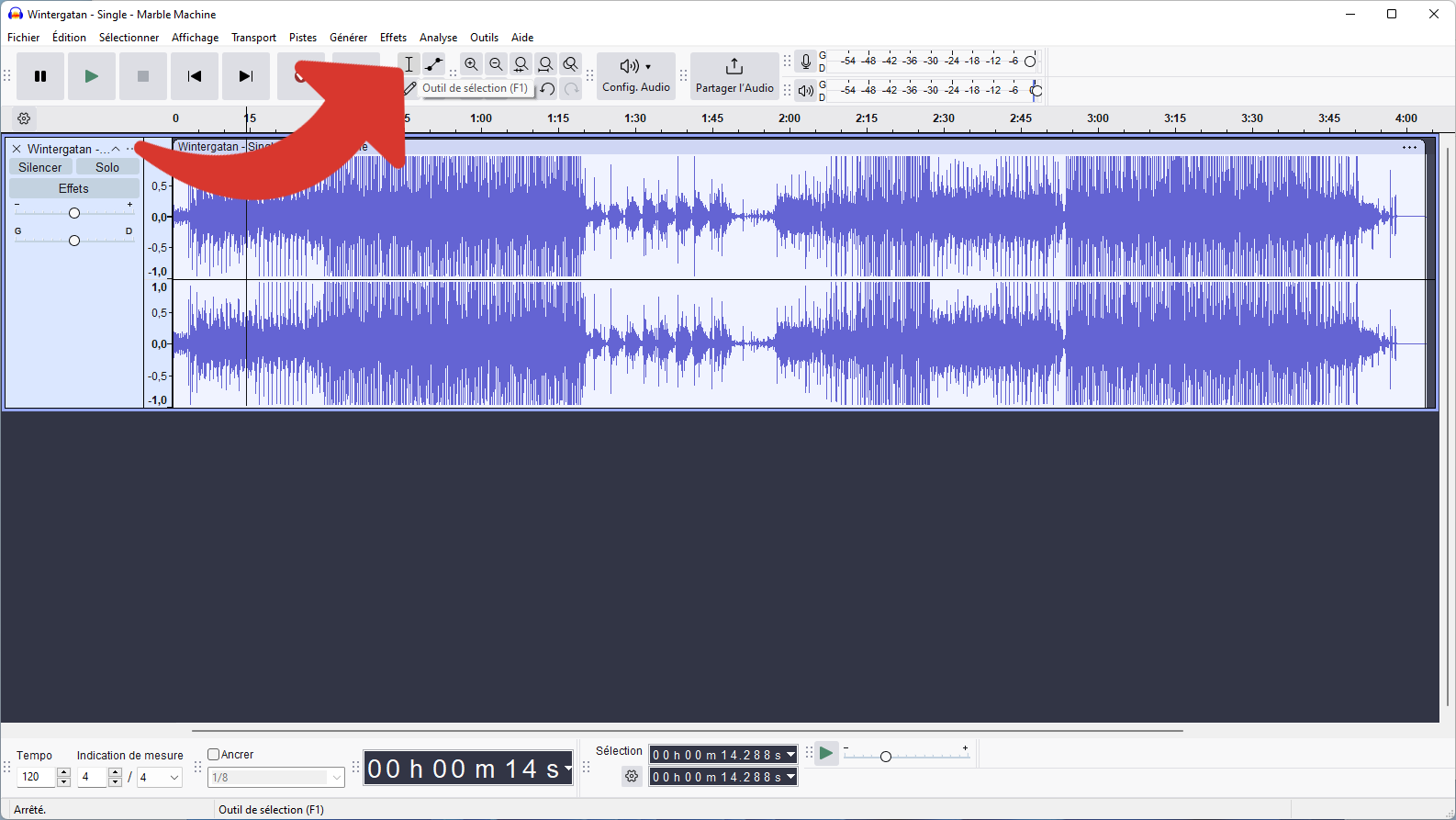Open the Effets menu

(x=393, y=38)
